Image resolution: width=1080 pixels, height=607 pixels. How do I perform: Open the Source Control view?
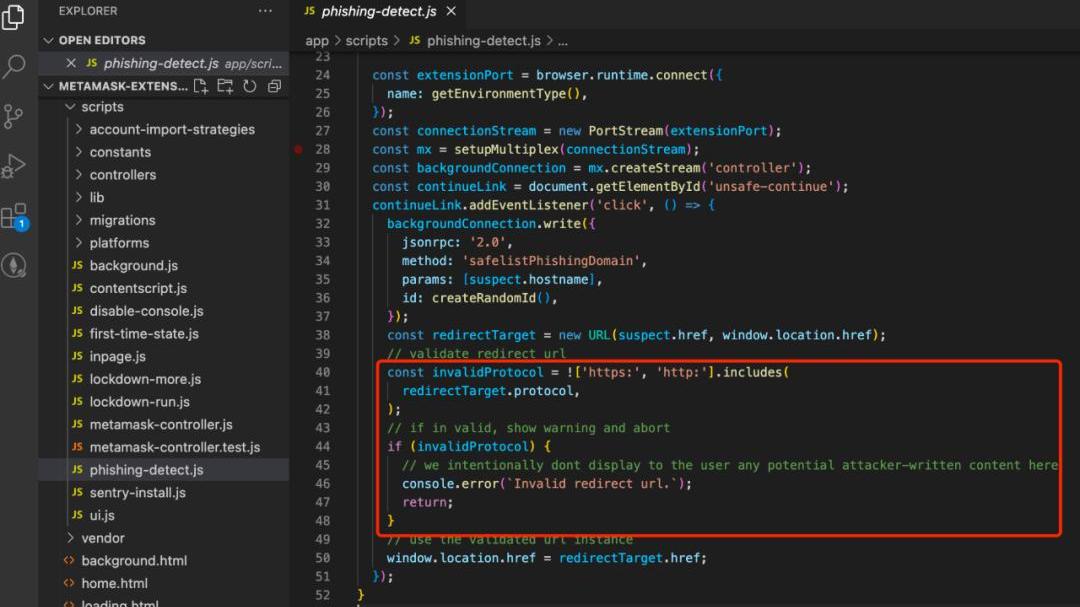[x=14, y=116]
